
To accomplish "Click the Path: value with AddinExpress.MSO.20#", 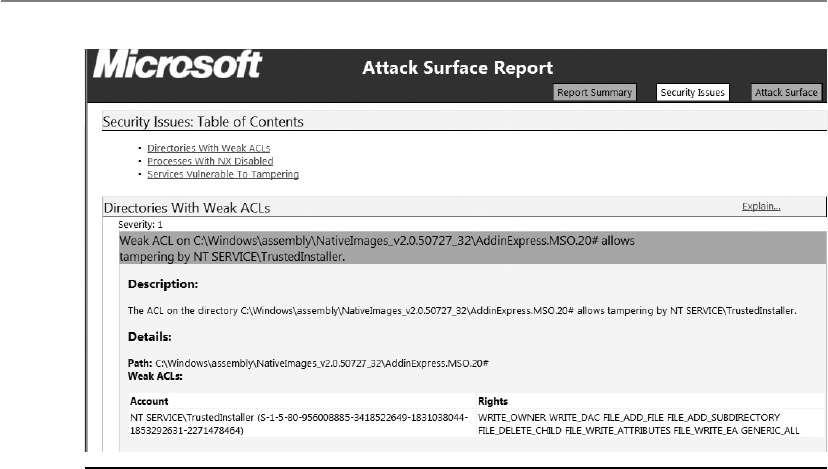I will pyautogui.click(x=322, y=363).
